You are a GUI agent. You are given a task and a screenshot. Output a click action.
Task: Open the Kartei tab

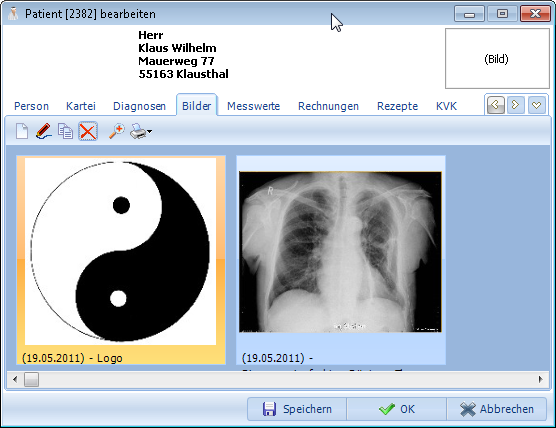tap(81, 106)
